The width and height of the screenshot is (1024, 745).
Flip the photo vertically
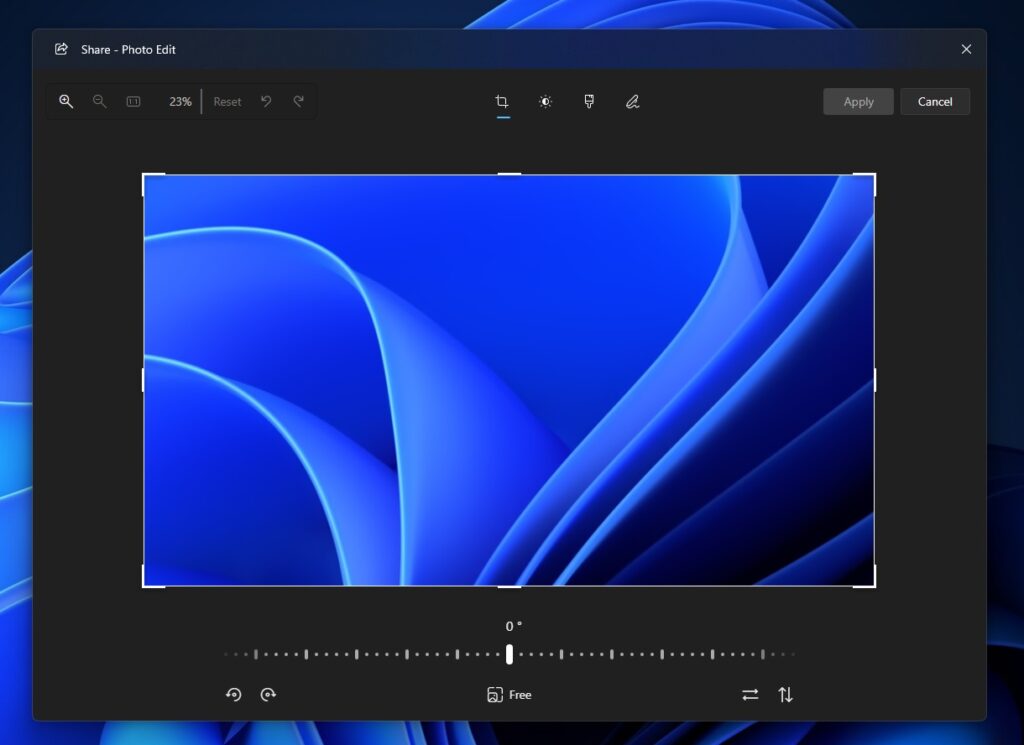[786, 694]
